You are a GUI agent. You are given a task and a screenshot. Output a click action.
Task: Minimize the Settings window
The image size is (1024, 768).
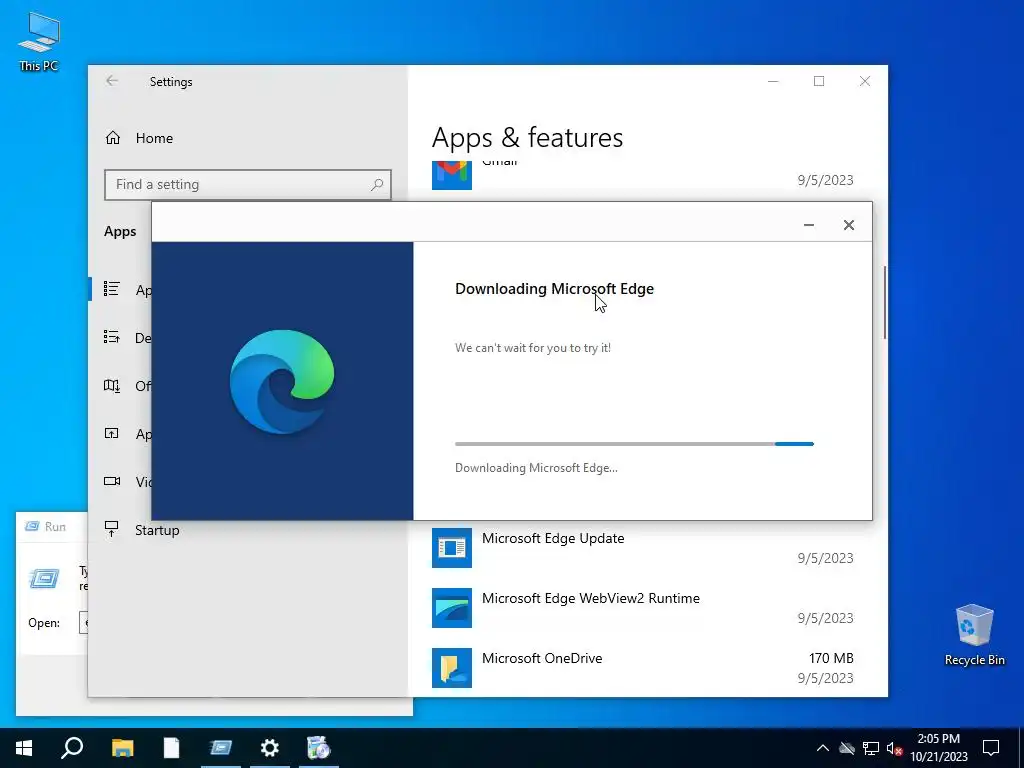point(773,81)
